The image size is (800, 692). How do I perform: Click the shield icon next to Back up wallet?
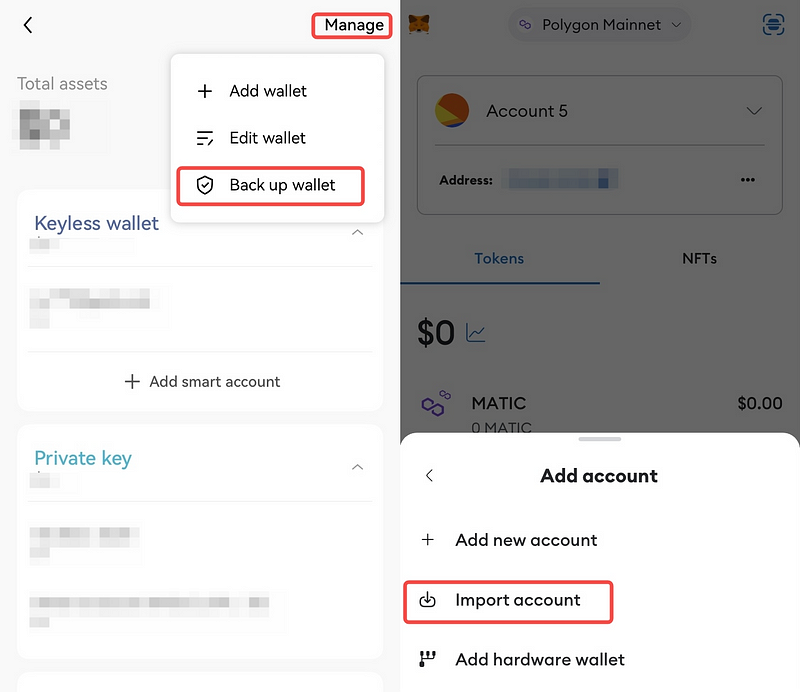(206, 185)
